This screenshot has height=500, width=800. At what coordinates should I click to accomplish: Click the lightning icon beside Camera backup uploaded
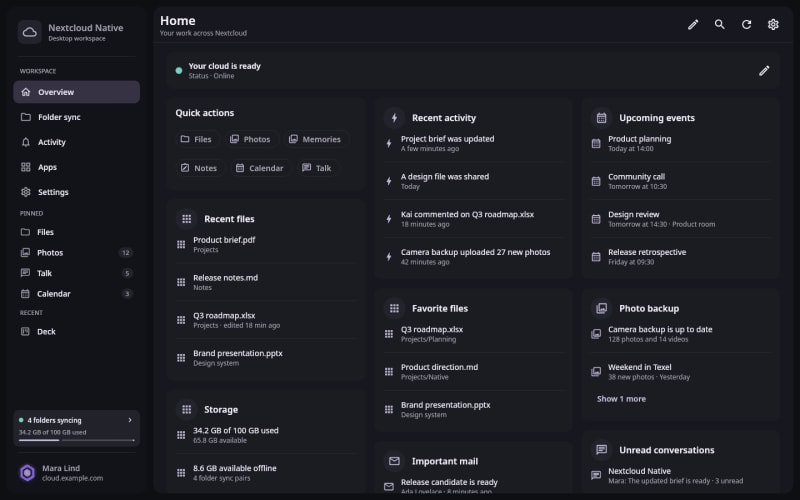[389, 257]
